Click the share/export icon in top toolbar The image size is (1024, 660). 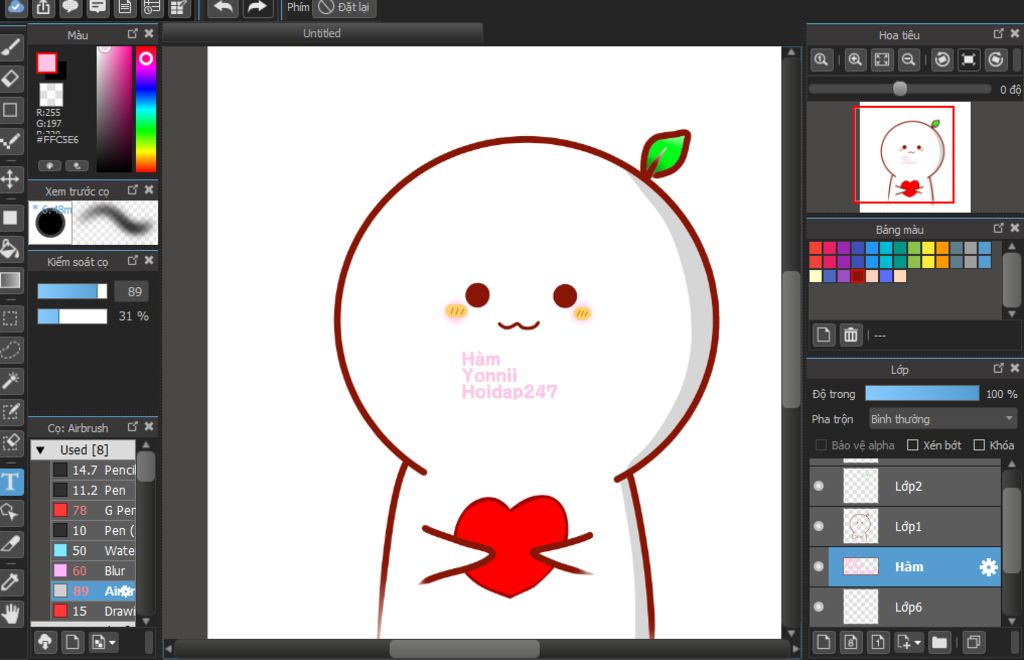[43, 8]
